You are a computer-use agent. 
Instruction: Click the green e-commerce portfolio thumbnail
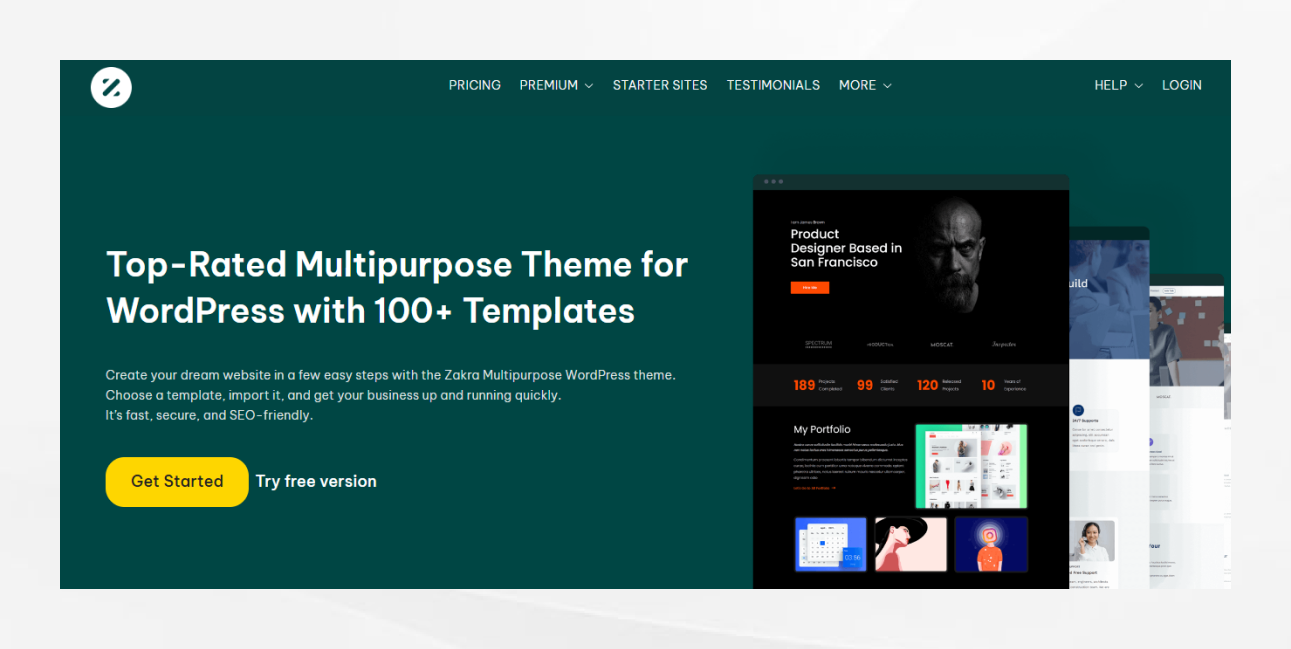click(971, 465)
